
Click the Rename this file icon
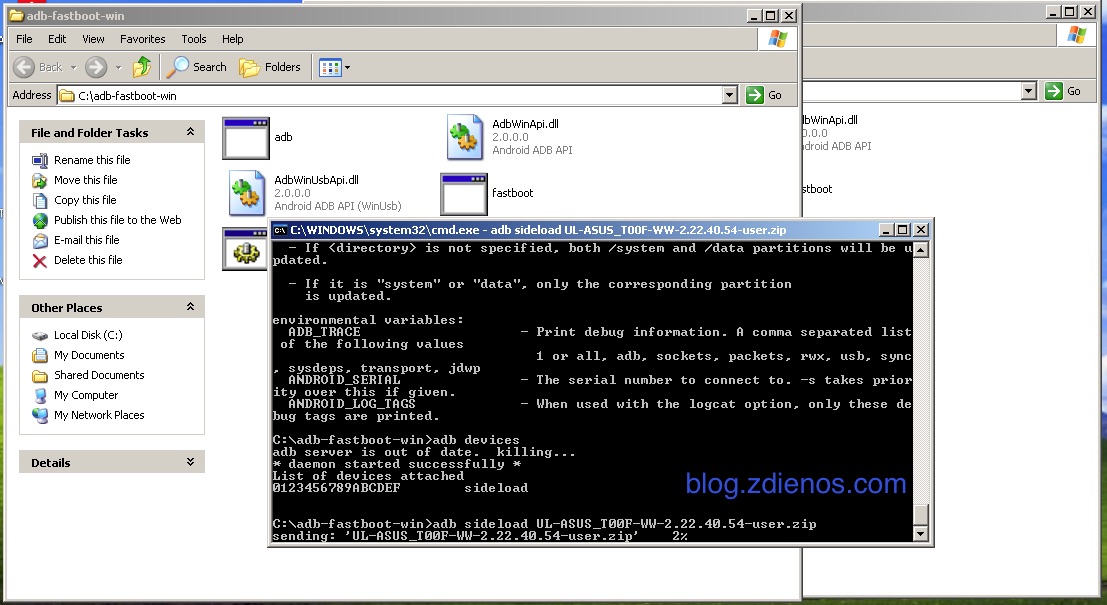coord(40,160)
